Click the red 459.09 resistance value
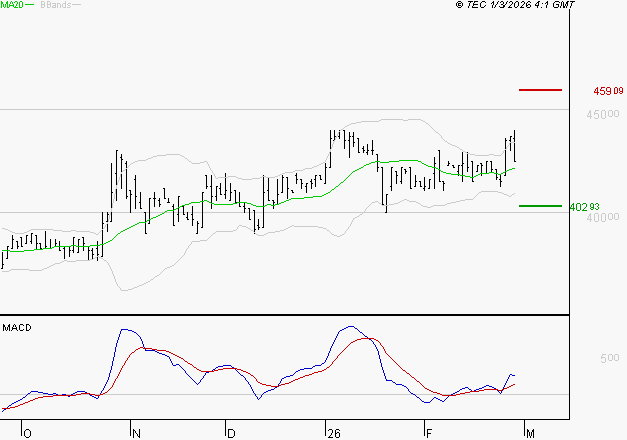The width and height of the screenshot is (627, 440). (x=608, y=91)
